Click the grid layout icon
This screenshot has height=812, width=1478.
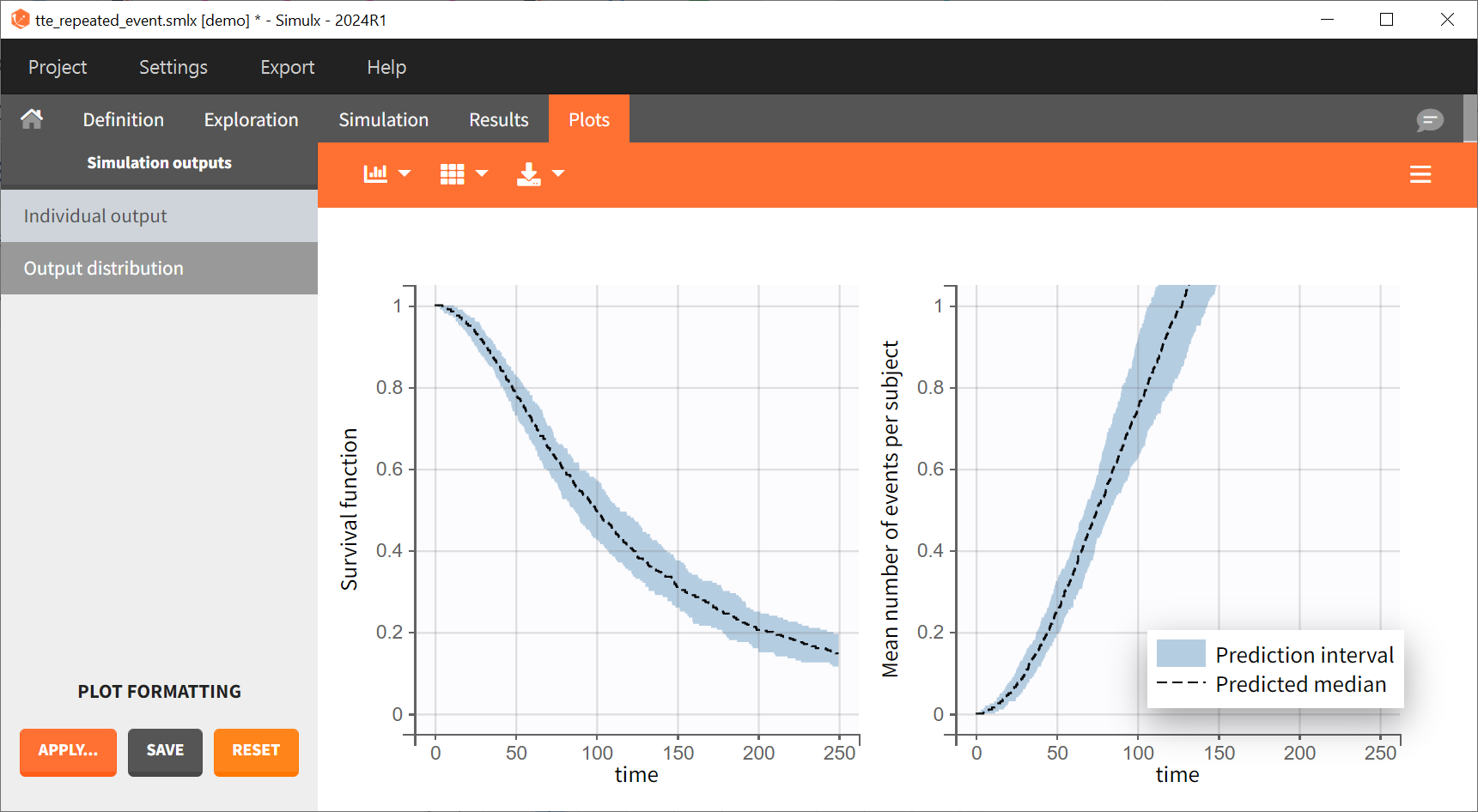coord(452,173)
